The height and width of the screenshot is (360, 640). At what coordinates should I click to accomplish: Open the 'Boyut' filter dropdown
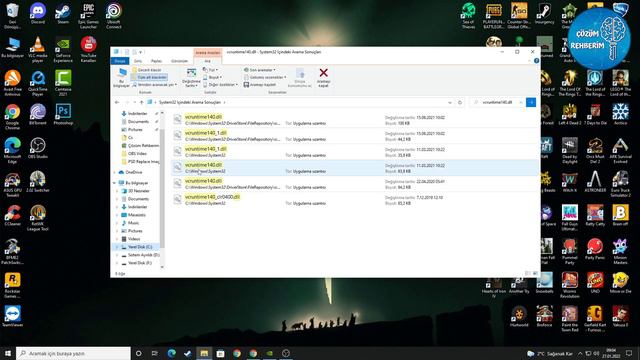pos(212,77)
